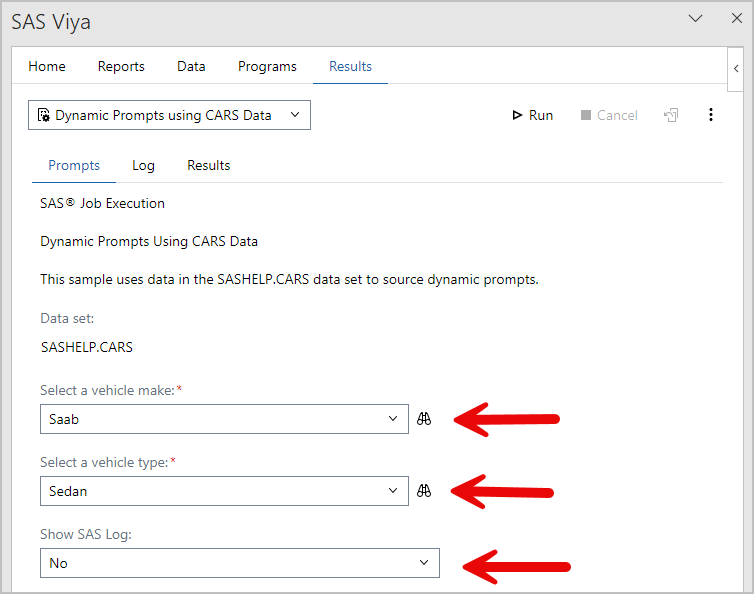Open the job selector showing Dynamic Prompts using CARS Data
The image size is (754, 594).
coord(169,115)
